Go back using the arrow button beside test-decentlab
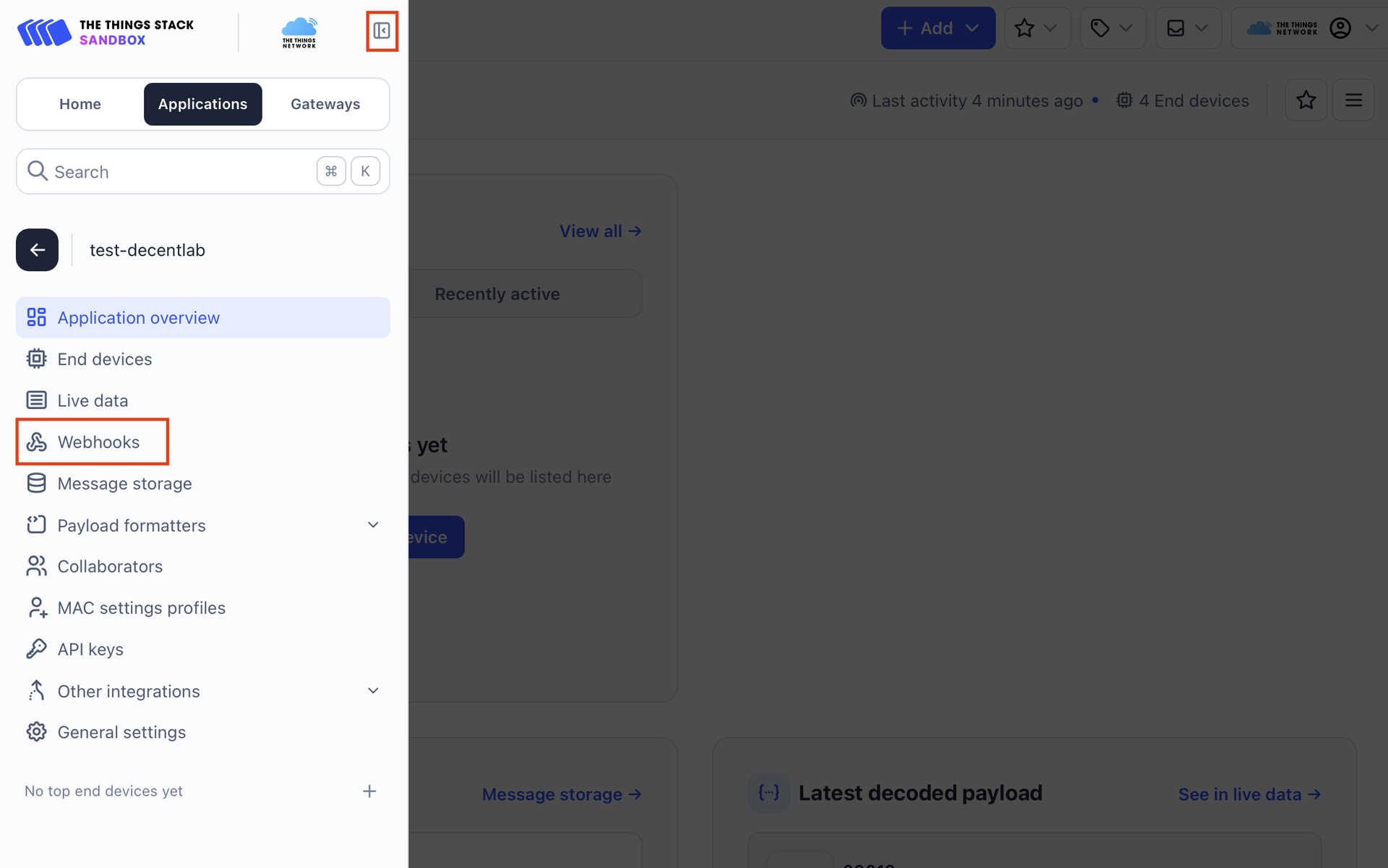The width and height of the screenshot is (1388, 868). (x=38, y=250)
